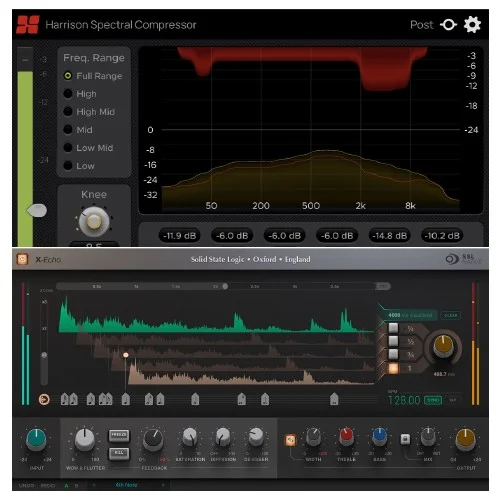Toggle the green SYNC button

pyautogui.click(x=433, y=400)
